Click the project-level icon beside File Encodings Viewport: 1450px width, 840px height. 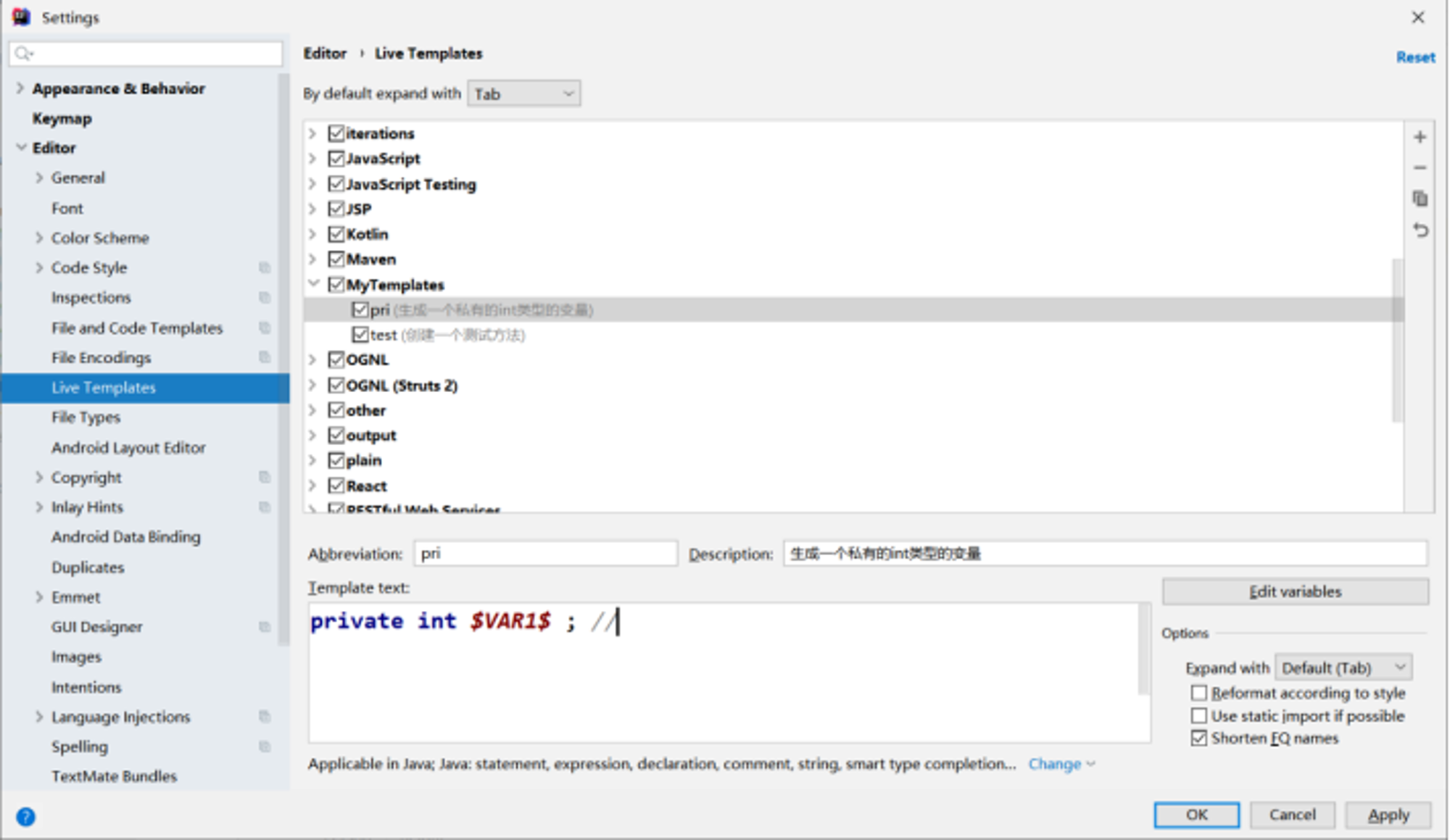click(265, 357)
